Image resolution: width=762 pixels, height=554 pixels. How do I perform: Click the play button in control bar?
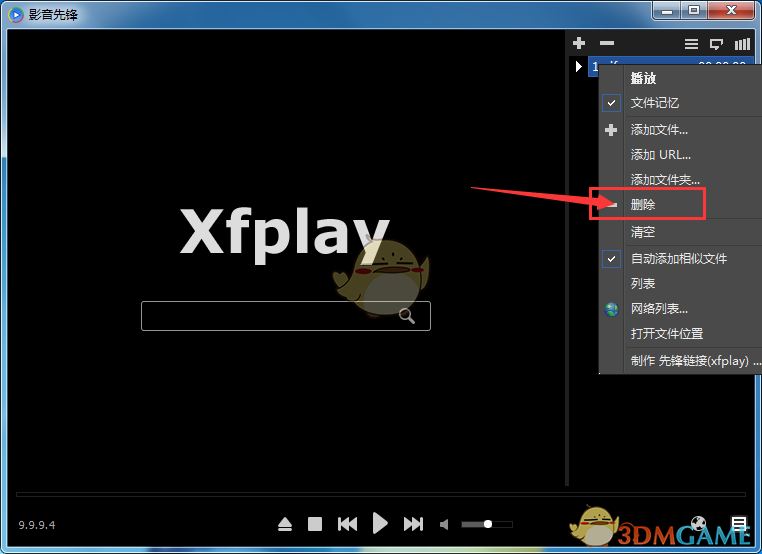pyautogui.click(x=380, y=524)
